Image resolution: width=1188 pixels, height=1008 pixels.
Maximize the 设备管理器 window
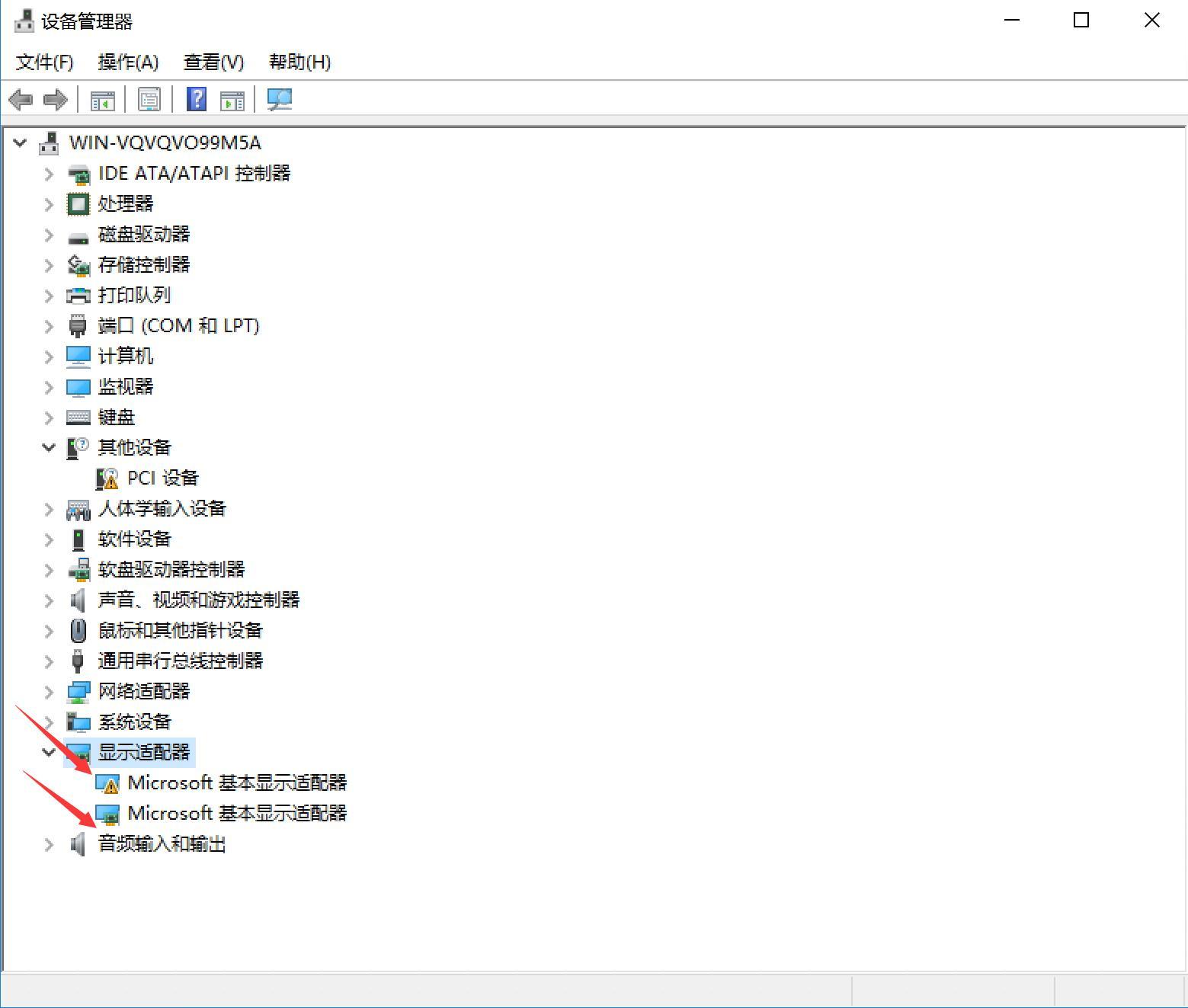(x=1081, y=21)
